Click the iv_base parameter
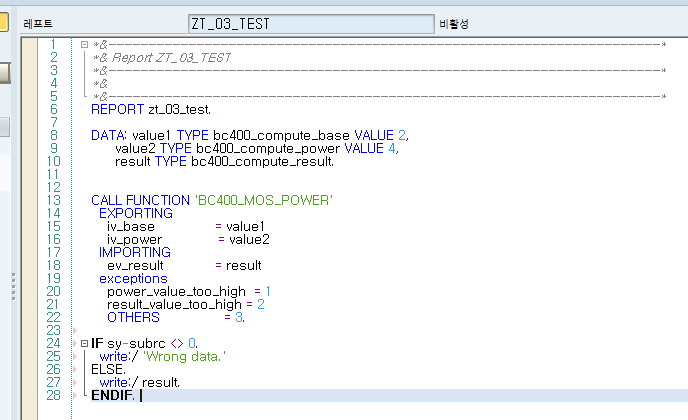This screenshot has height=420, width=688. [131, 226]
